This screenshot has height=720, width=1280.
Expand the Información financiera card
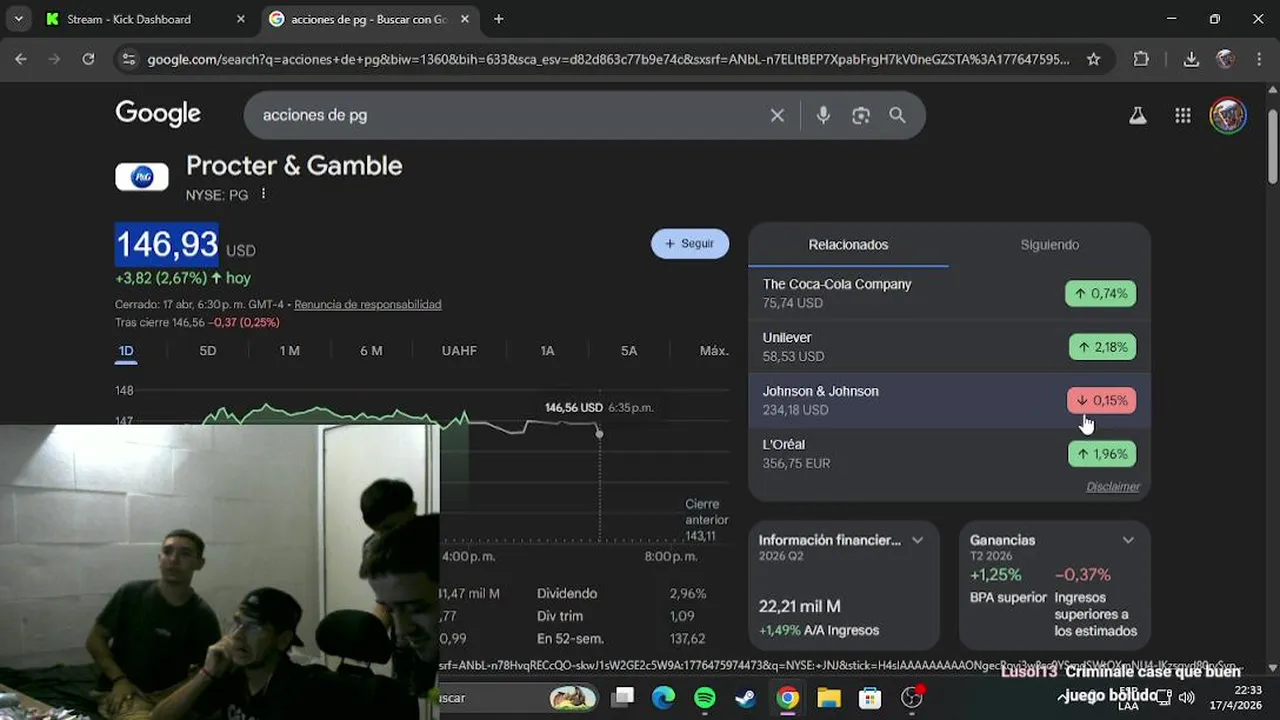pos(917,540)
